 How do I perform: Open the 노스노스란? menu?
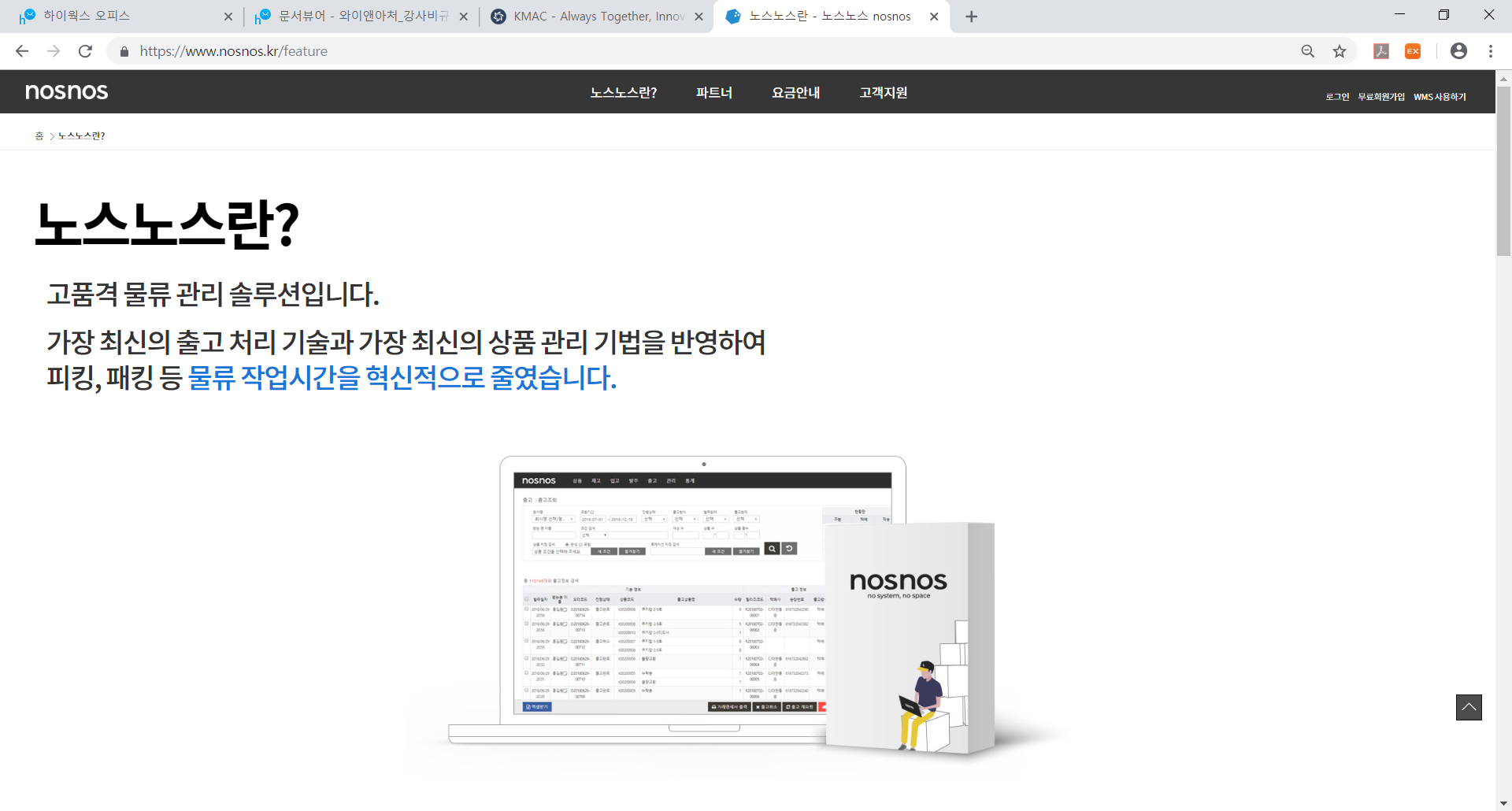623,92
